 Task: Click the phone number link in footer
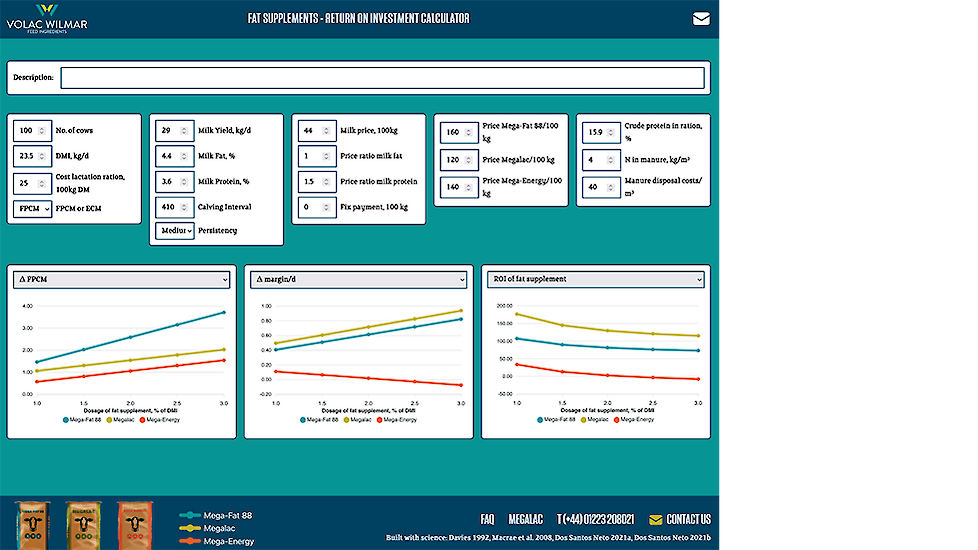point(595,519)
